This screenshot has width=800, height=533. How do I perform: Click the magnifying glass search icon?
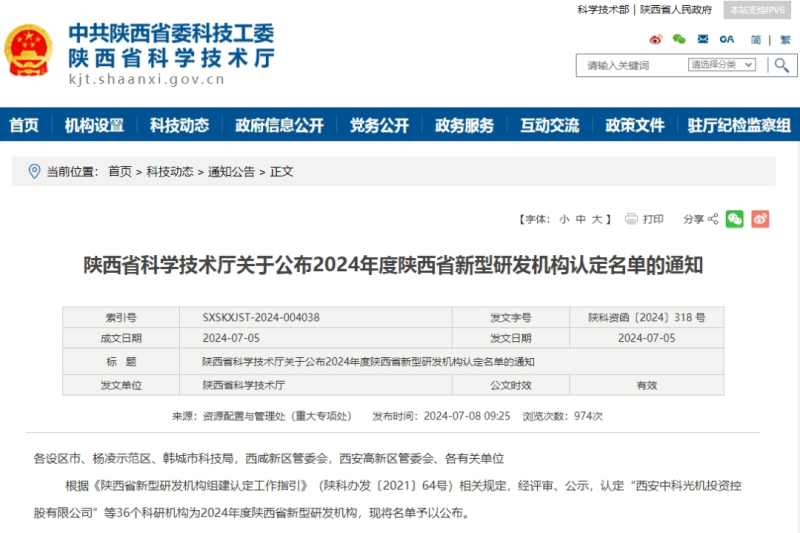[781, 65]
